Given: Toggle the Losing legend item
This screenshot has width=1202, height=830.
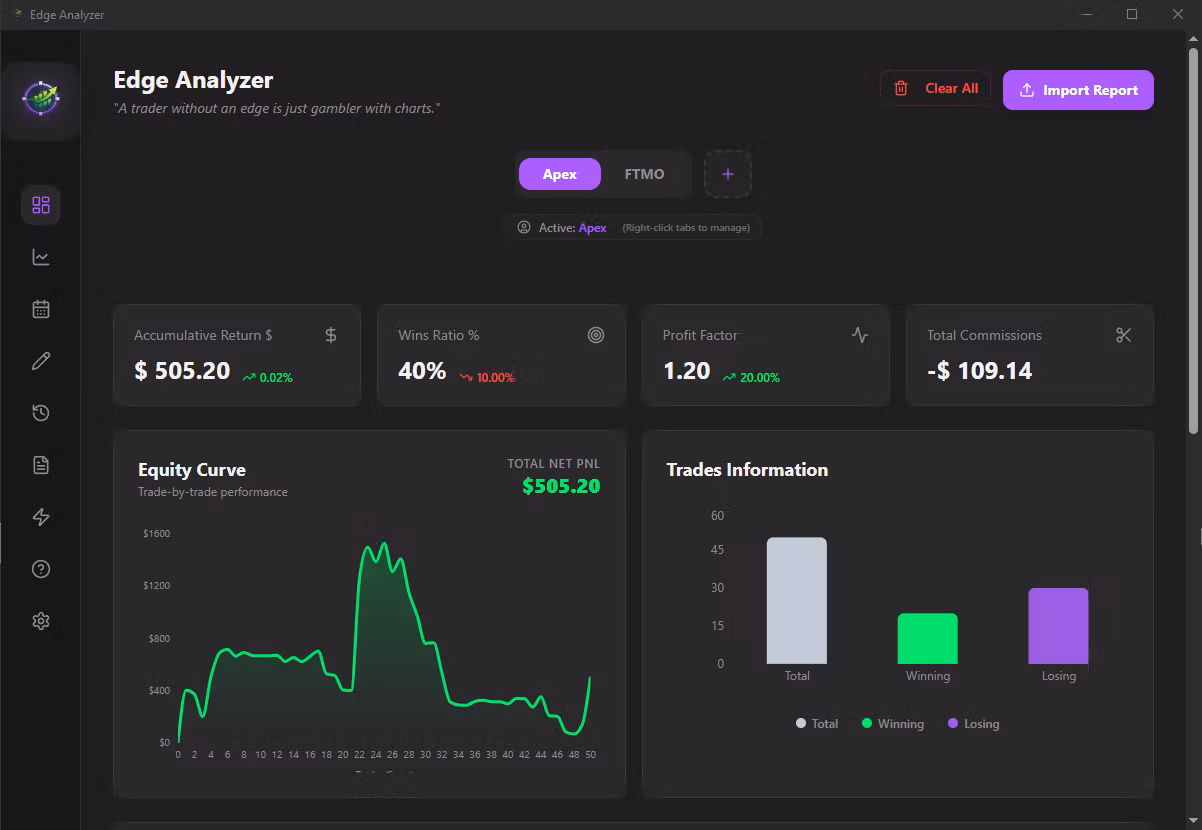Looking at the screenshot, I should coord(973,723).
